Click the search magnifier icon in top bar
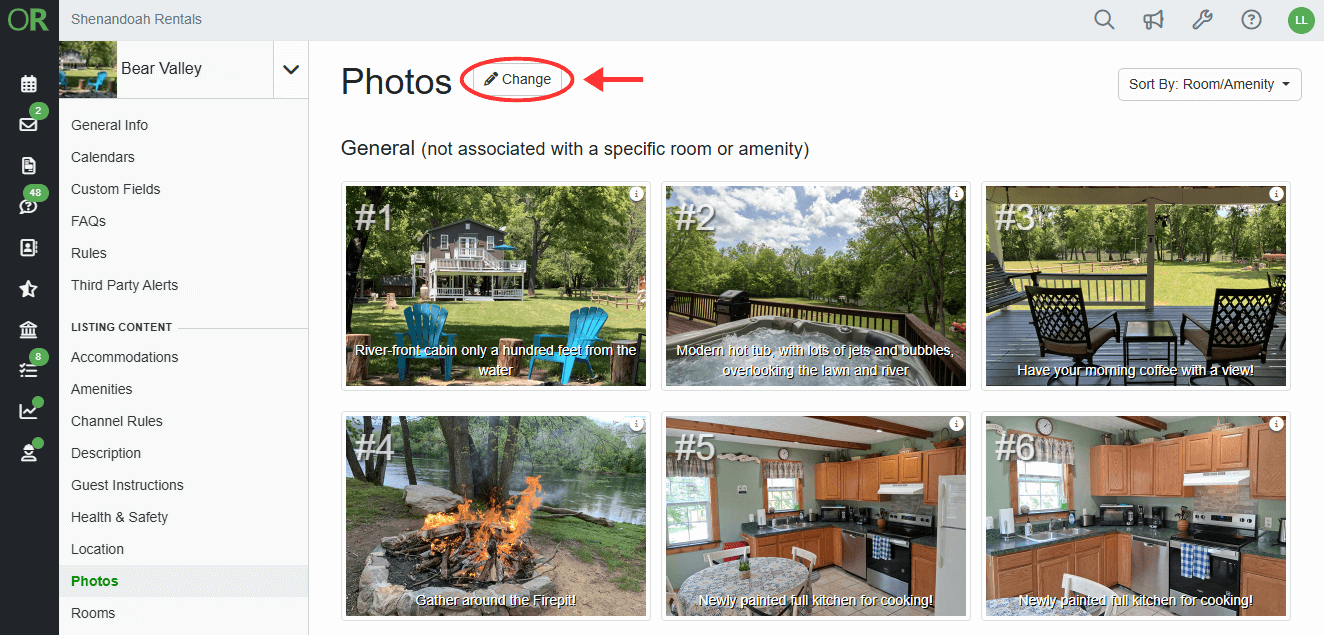The image size is (1324, 635). click(x=1104, y=20)
